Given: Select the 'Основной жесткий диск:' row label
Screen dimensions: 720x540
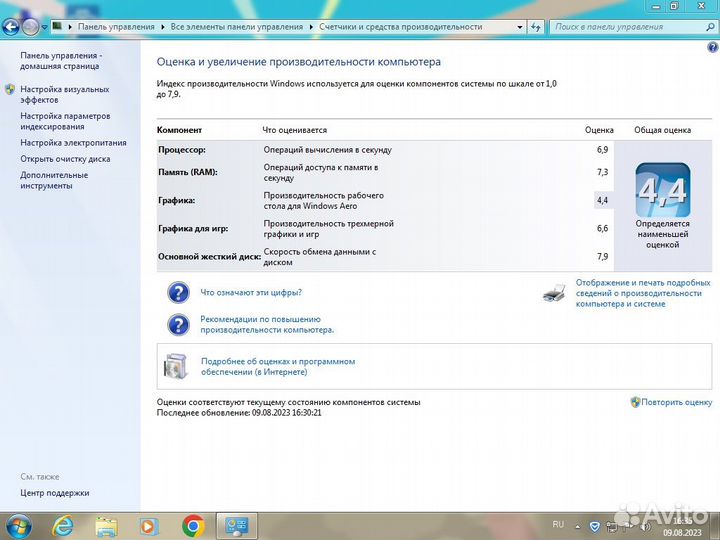Looking at the screenshot, I should pyautogui.click(x=209, y=256).
